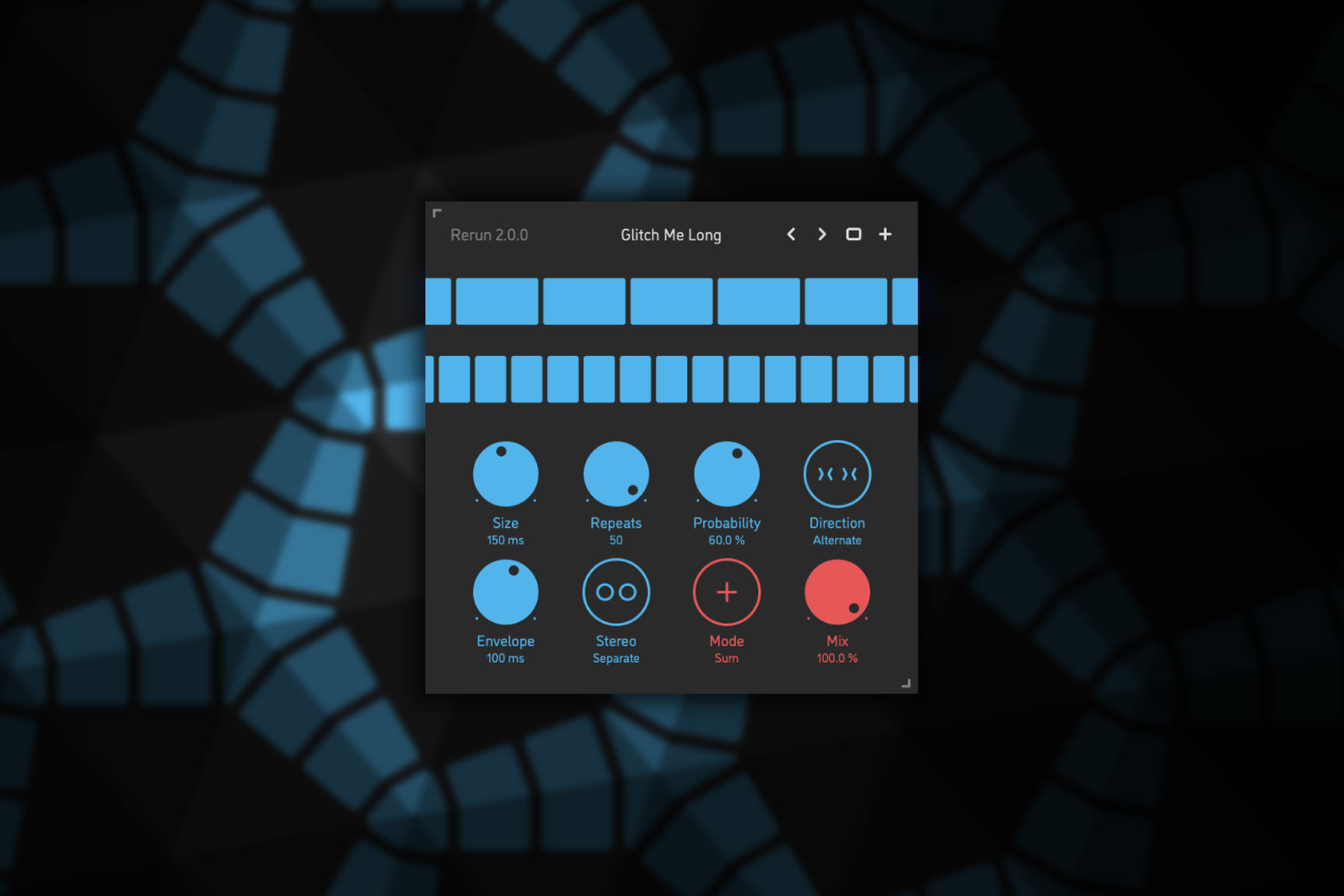1344x896 pixels.
Task: Click the Rerun 2.0.0 title text
Action: (489, 235)
